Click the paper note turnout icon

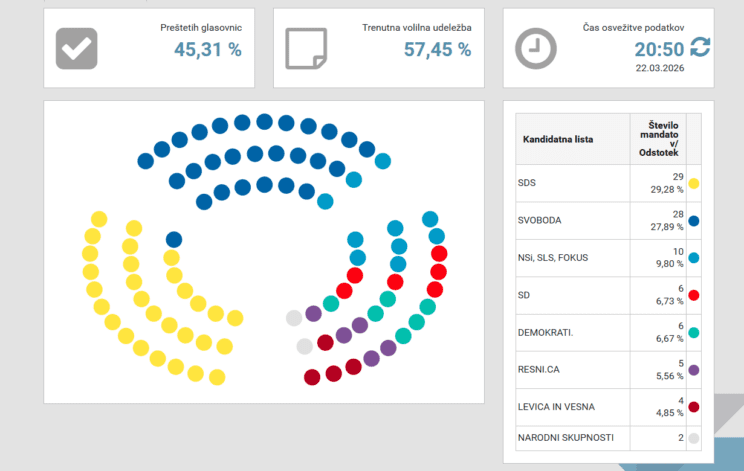[306, 47]
